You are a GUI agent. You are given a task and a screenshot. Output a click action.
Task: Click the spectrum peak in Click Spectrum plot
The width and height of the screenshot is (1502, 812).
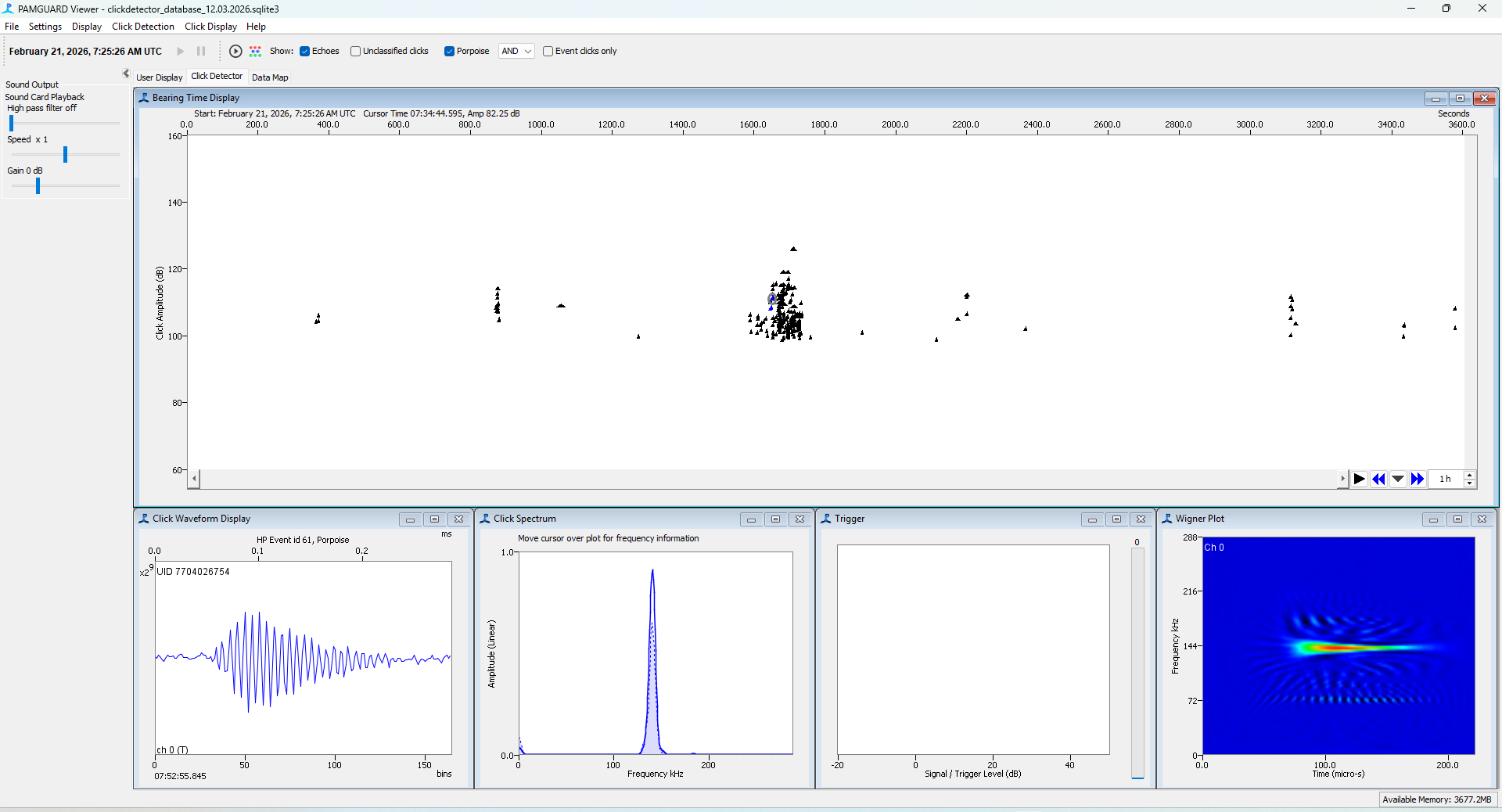(652, 573)
